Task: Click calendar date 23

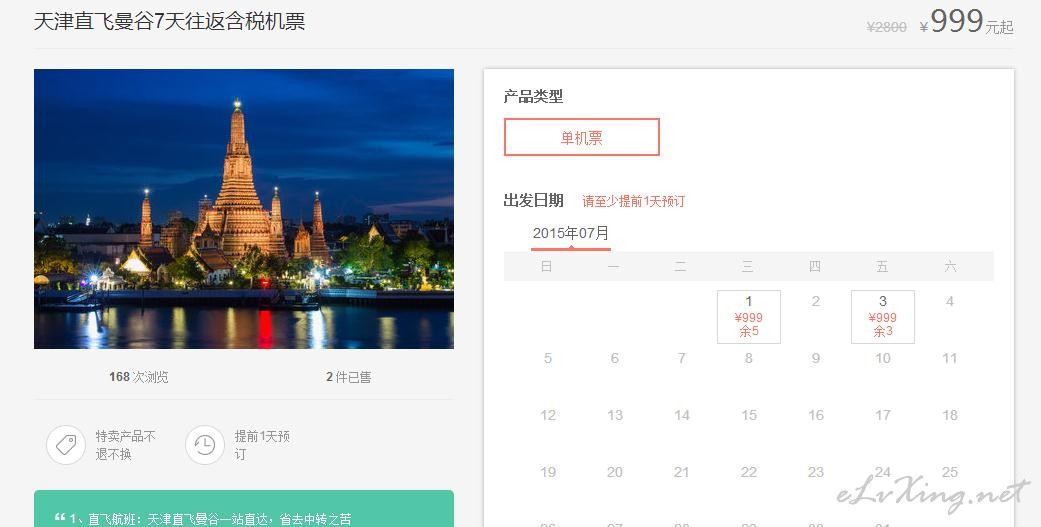Action: coord(816,473)
